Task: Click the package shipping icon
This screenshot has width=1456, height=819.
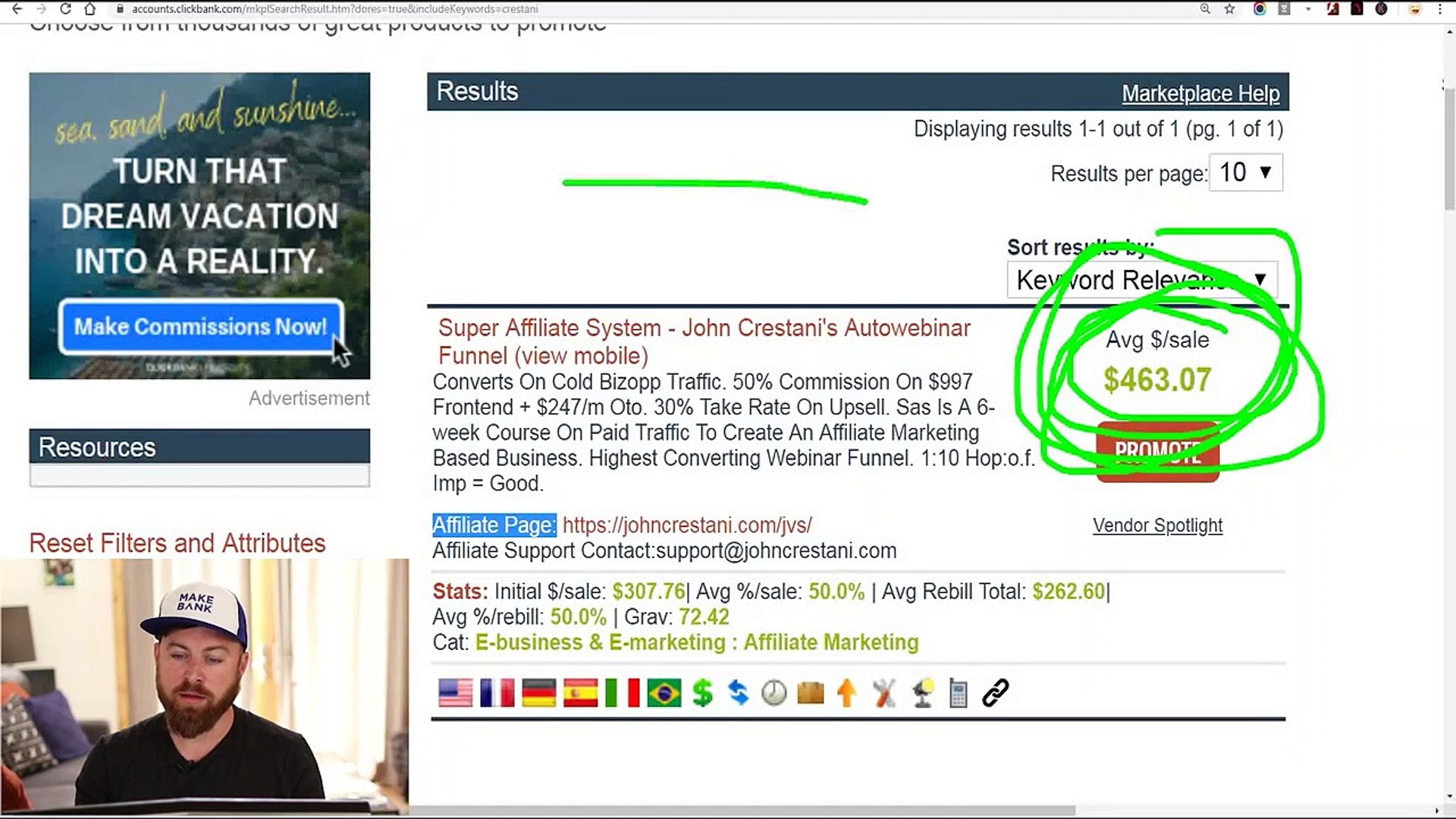Action: 810,692
